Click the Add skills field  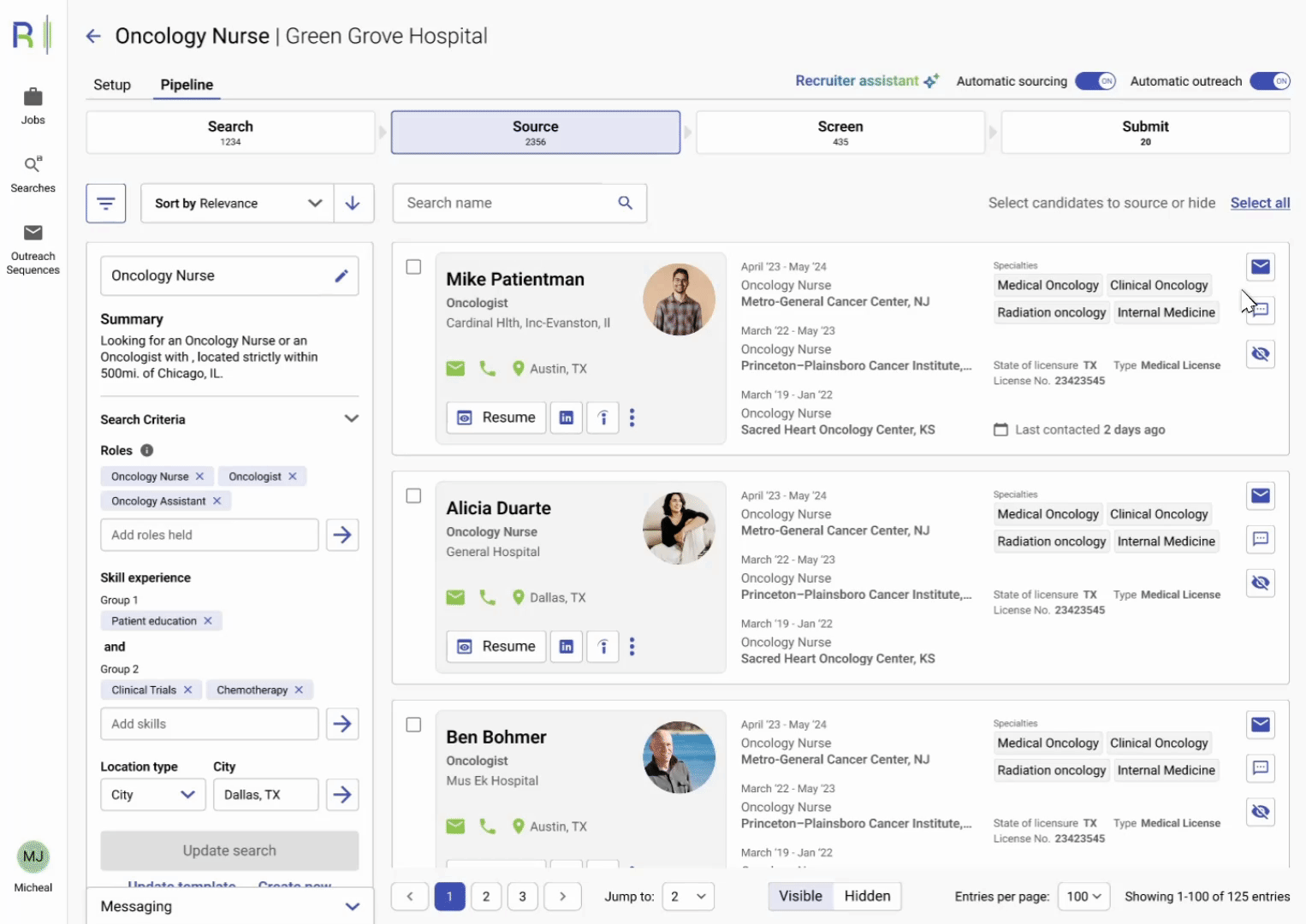(210, 724)
